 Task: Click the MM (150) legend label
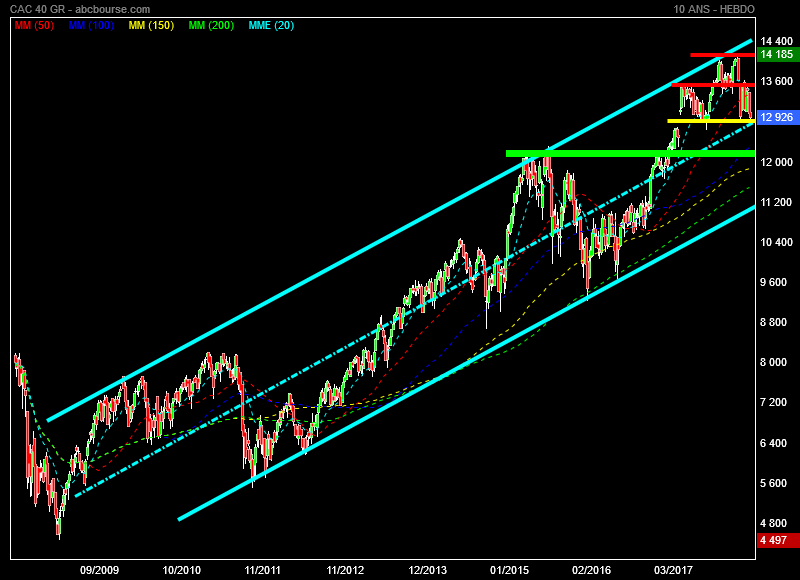click(152, 26)
